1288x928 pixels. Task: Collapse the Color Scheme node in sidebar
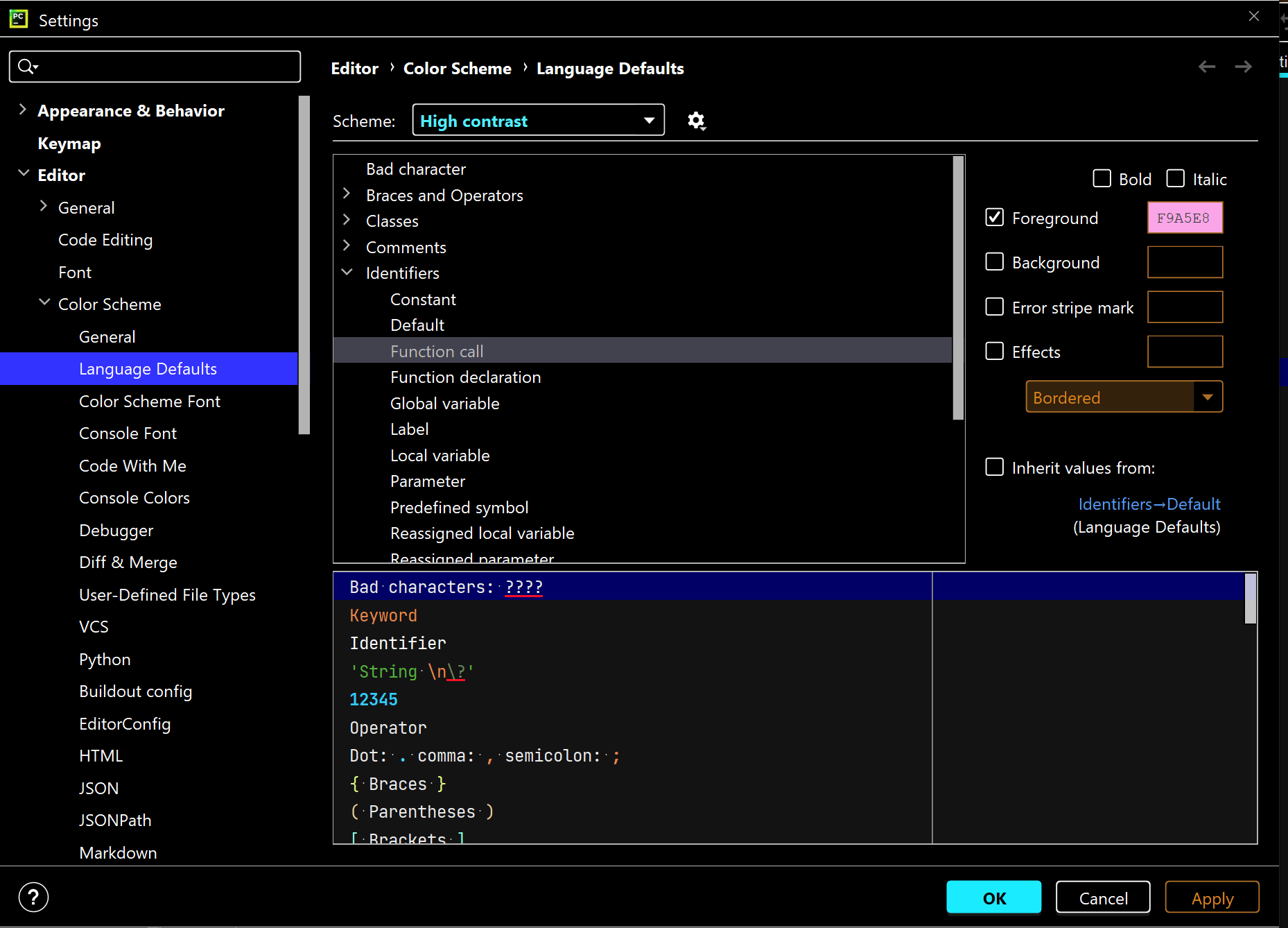click(44, 302)
